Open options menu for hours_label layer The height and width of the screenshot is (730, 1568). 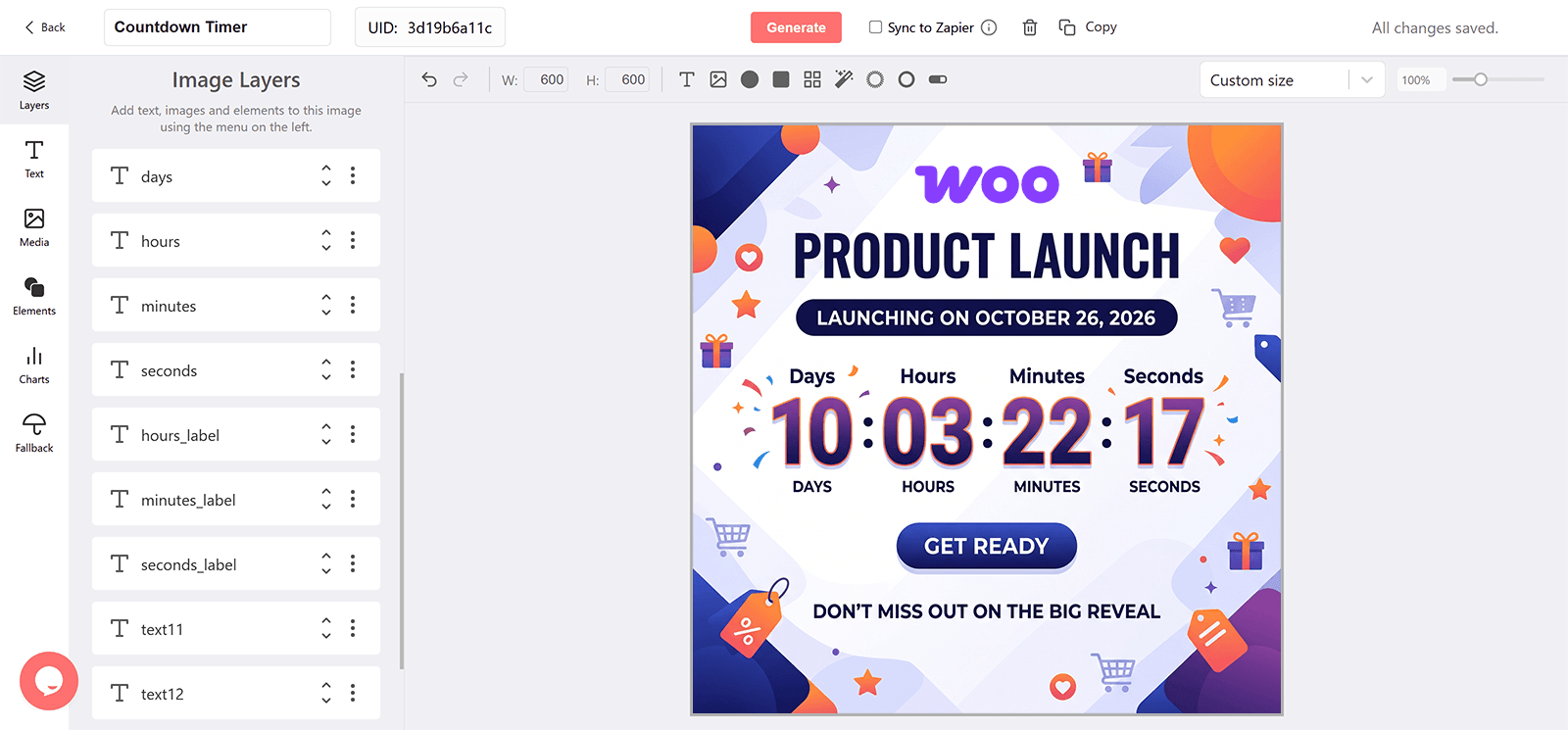tap(353, 434)
